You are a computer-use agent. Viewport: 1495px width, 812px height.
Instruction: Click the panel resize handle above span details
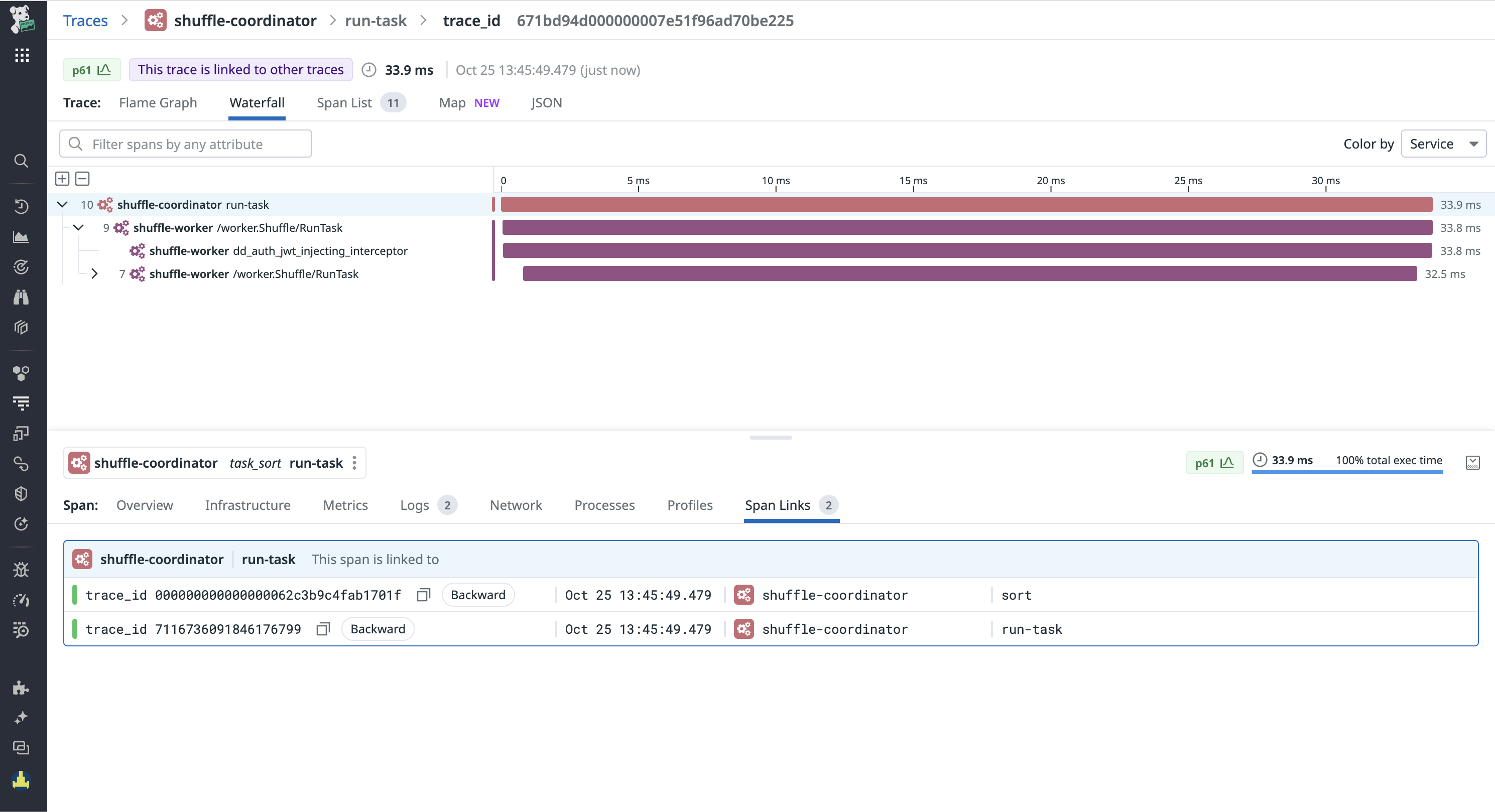(x=771, y=437)
